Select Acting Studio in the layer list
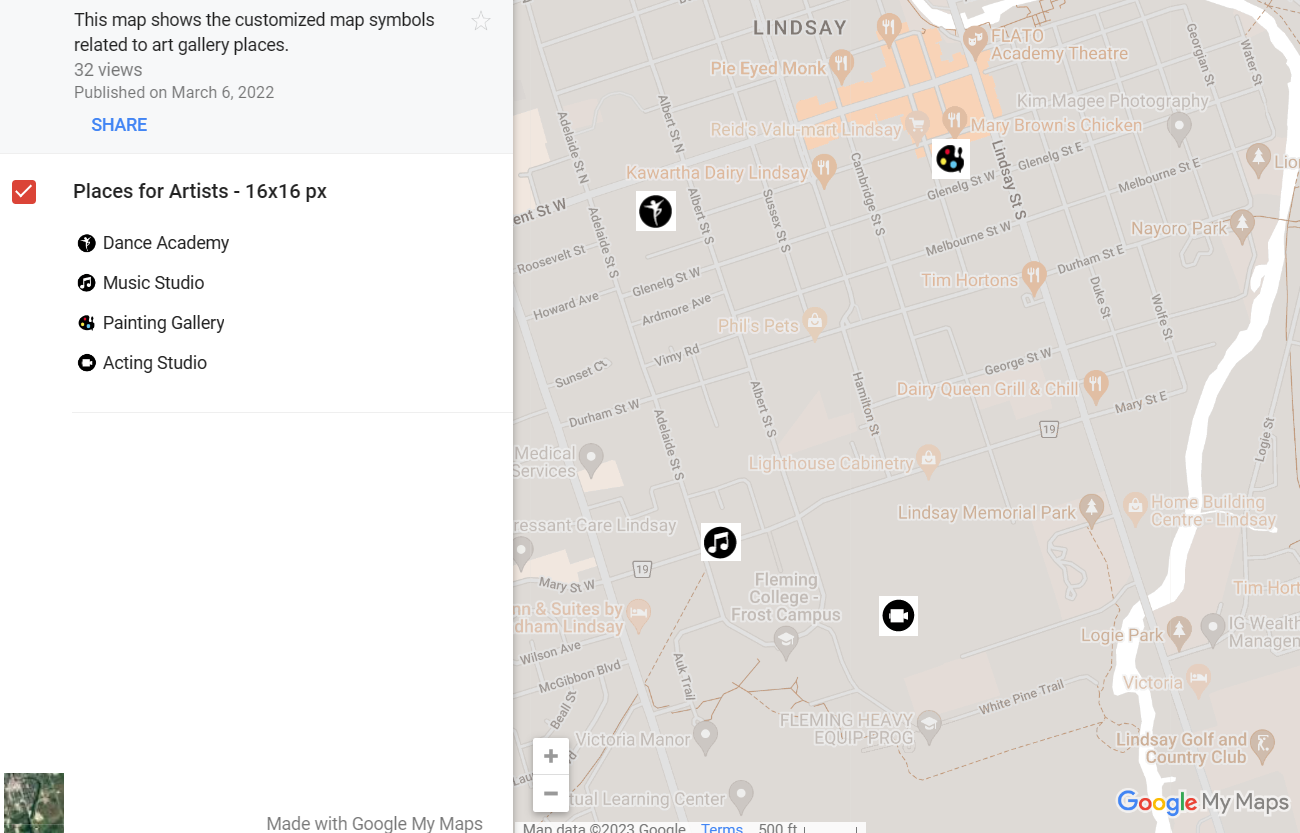The image size is (1300, 833). click(154, 363)
